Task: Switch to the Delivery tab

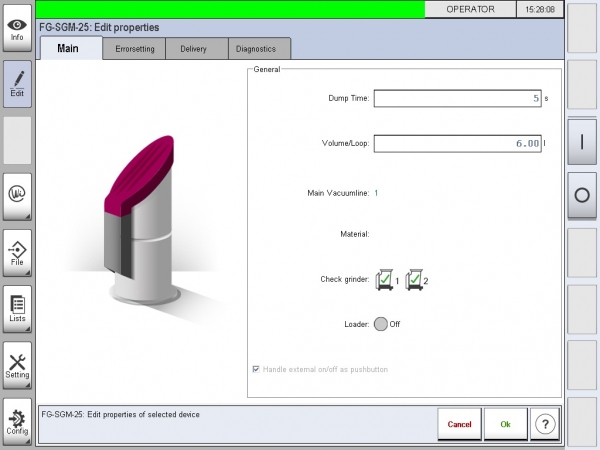Action: (194, 48)
